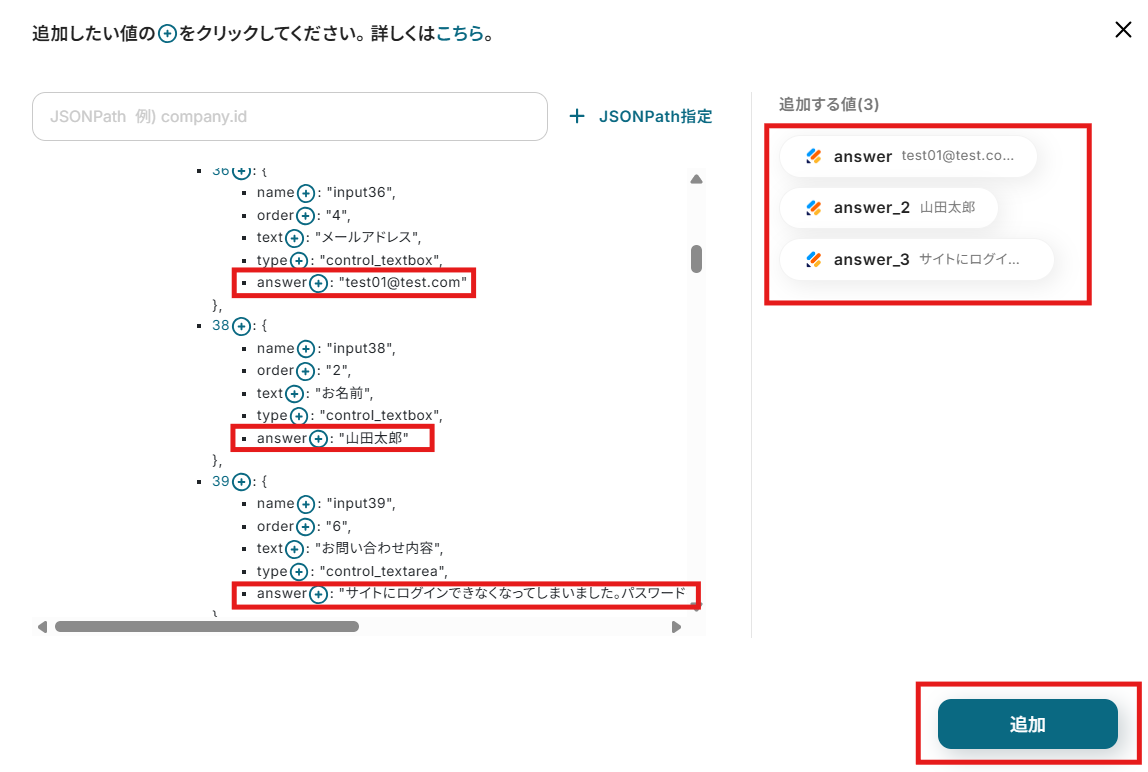Click plus icon next to order "6"
Viewport: 1148px width, 772px height.
(x=305, y=527)
